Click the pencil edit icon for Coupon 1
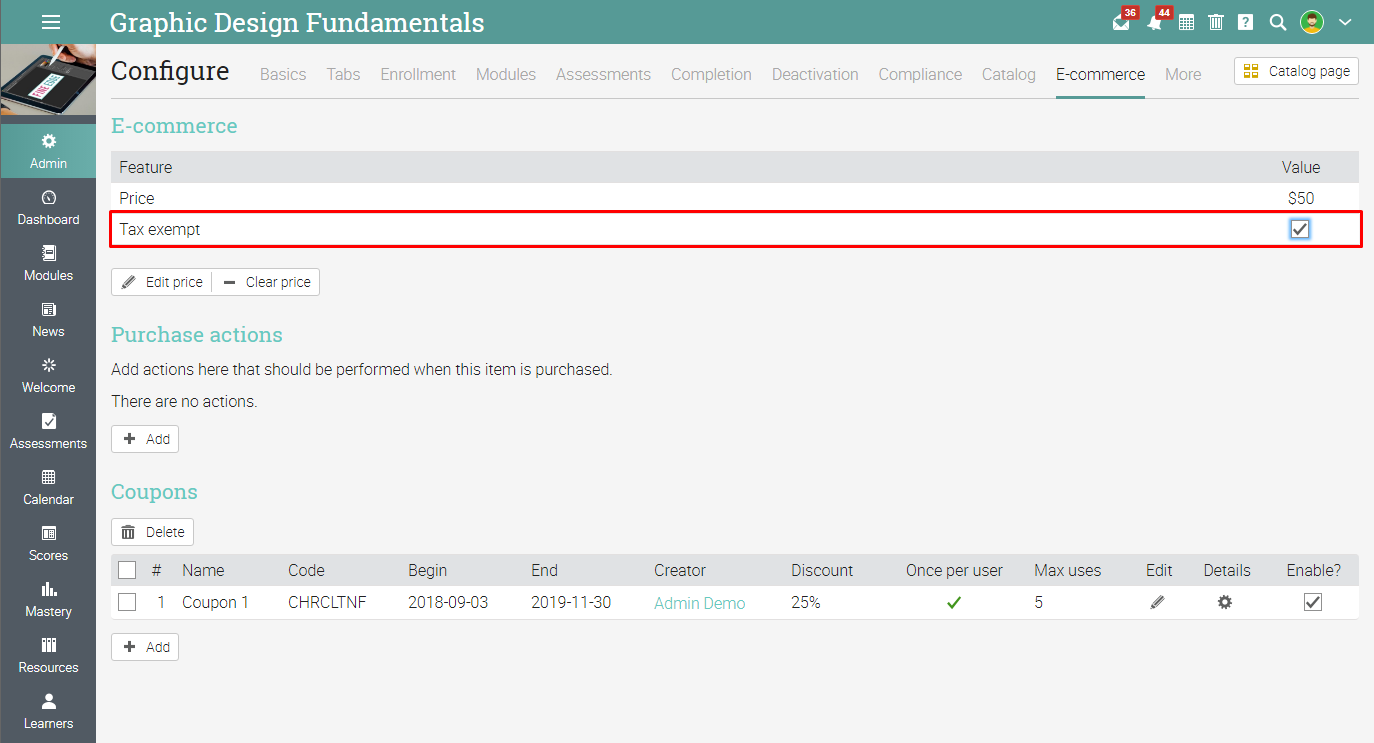 (1158, 602)
